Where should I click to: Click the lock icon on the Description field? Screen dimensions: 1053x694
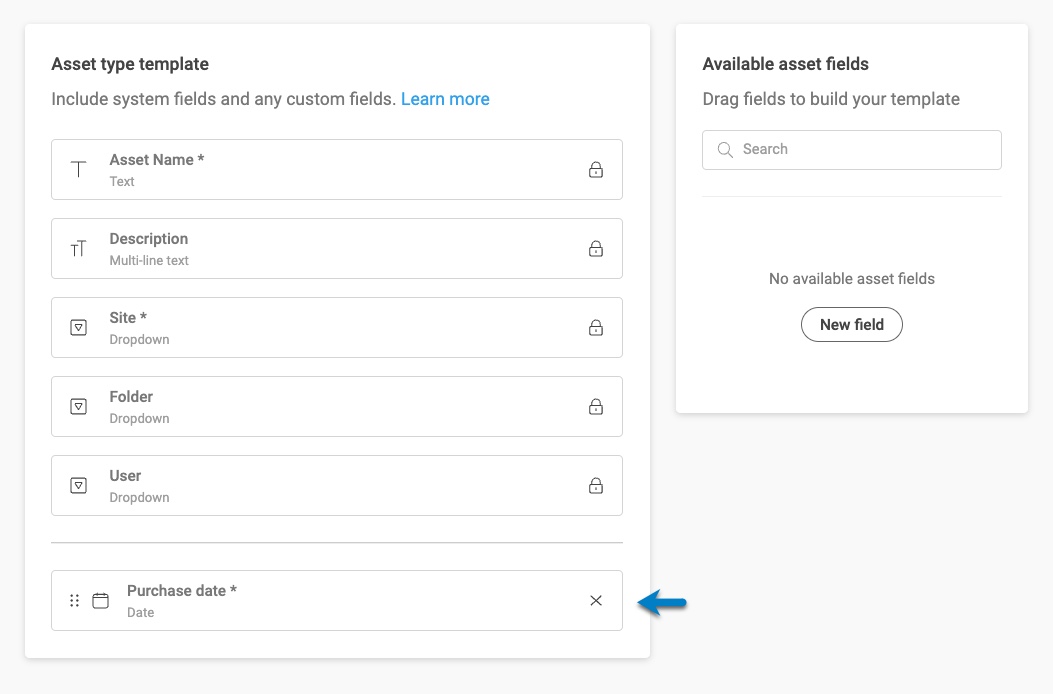595,248
